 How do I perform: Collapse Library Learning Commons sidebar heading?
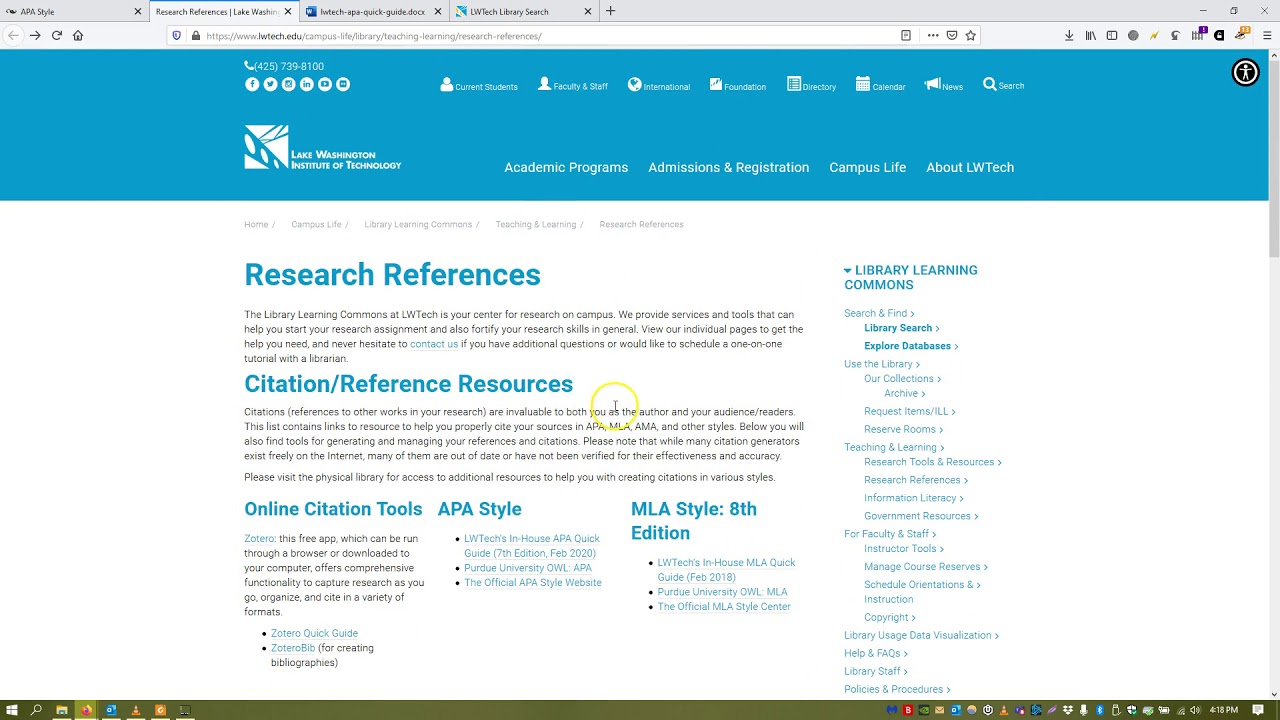point(911,277)
